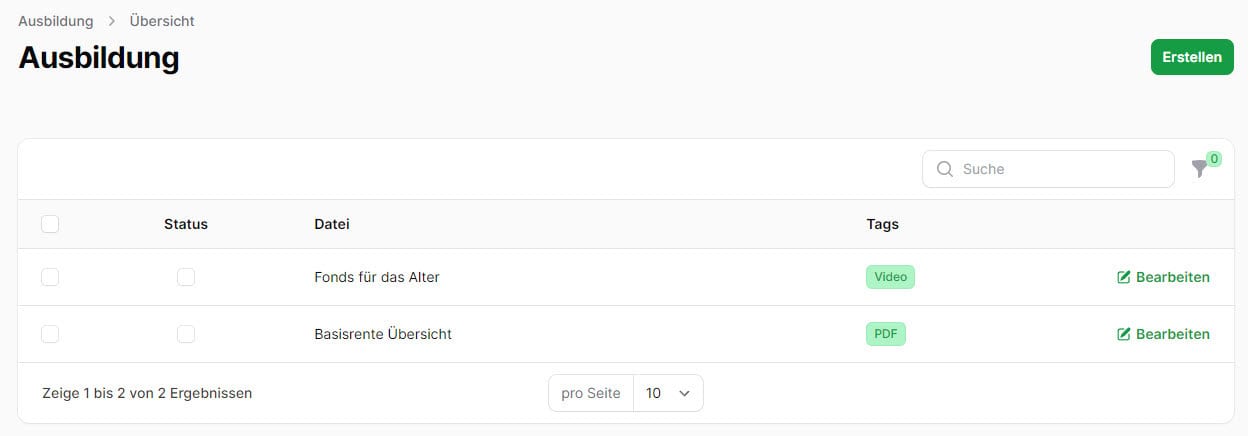Click Bearbeiten for Basisrente Übersicht
This screenshot has height=436, width=1248.
(x=1163, y=334)
